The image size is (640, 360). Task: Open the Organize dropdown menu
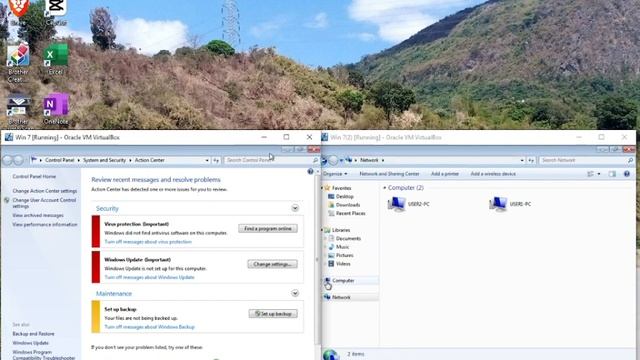click(335, 174)
